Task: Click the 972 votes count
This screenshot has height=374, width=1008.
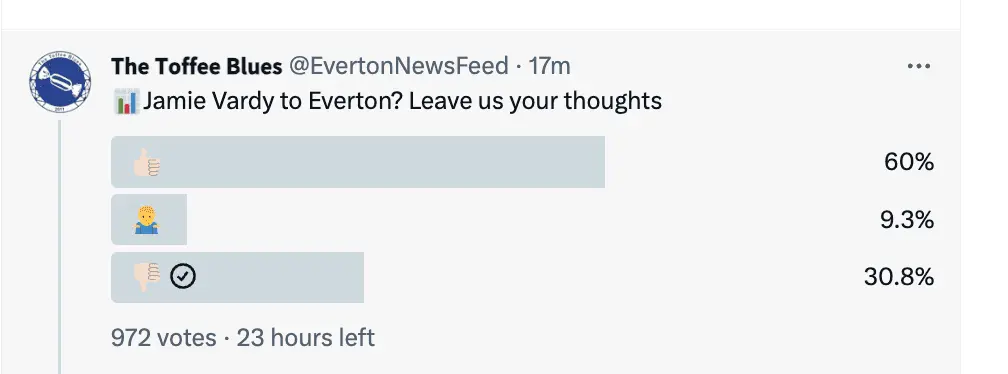Action: 164,337
